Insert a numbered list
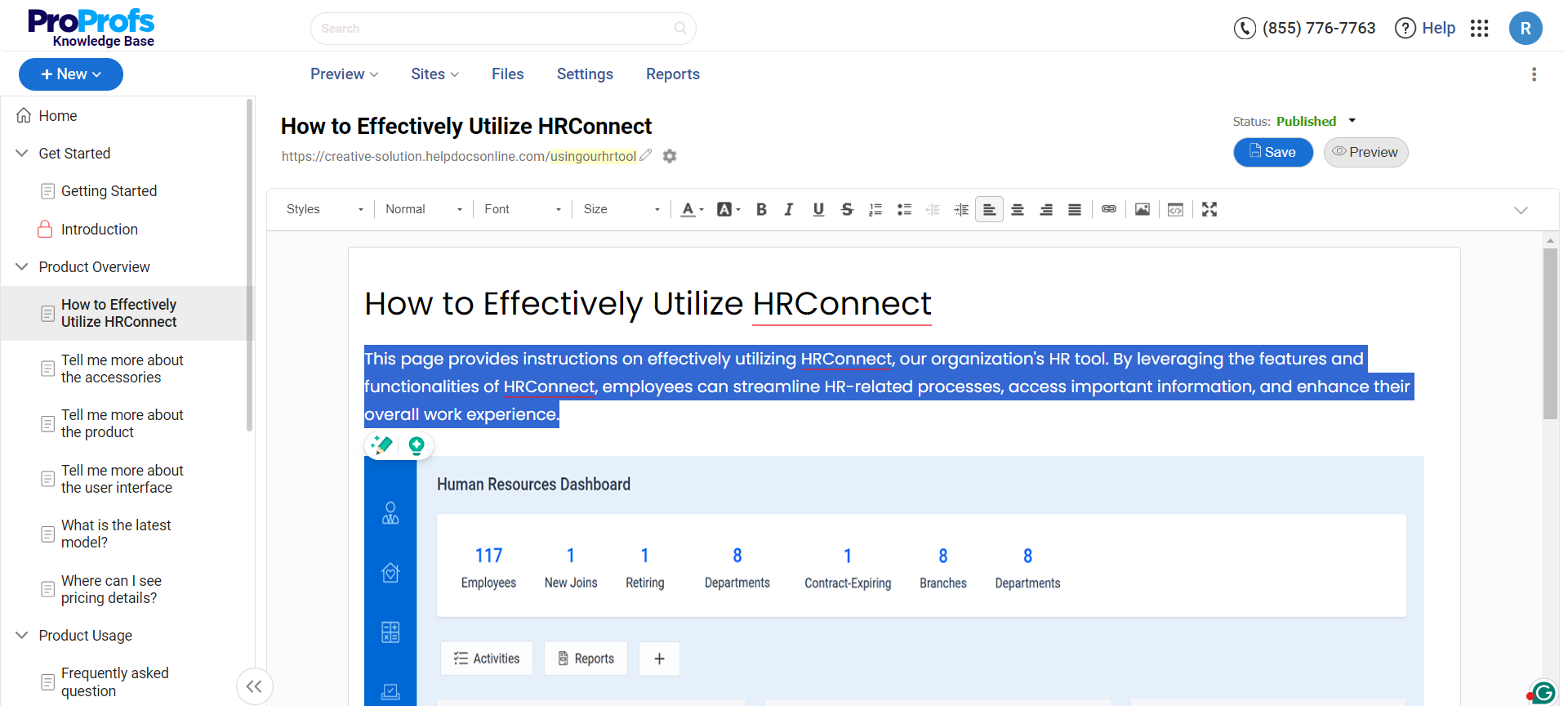The height and width of the screenshot is (706, 1568). pos(875,209)
